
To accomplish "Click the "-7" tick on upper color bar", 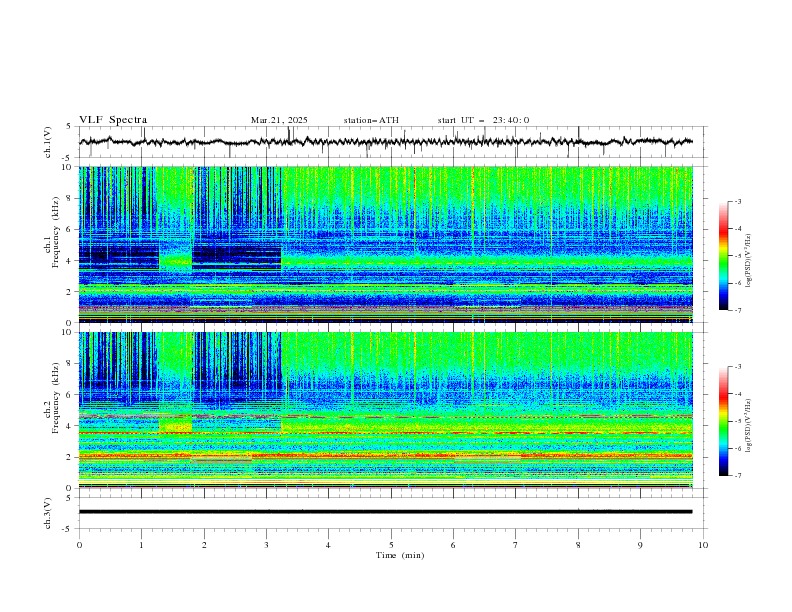I will [x=738, y=310].
